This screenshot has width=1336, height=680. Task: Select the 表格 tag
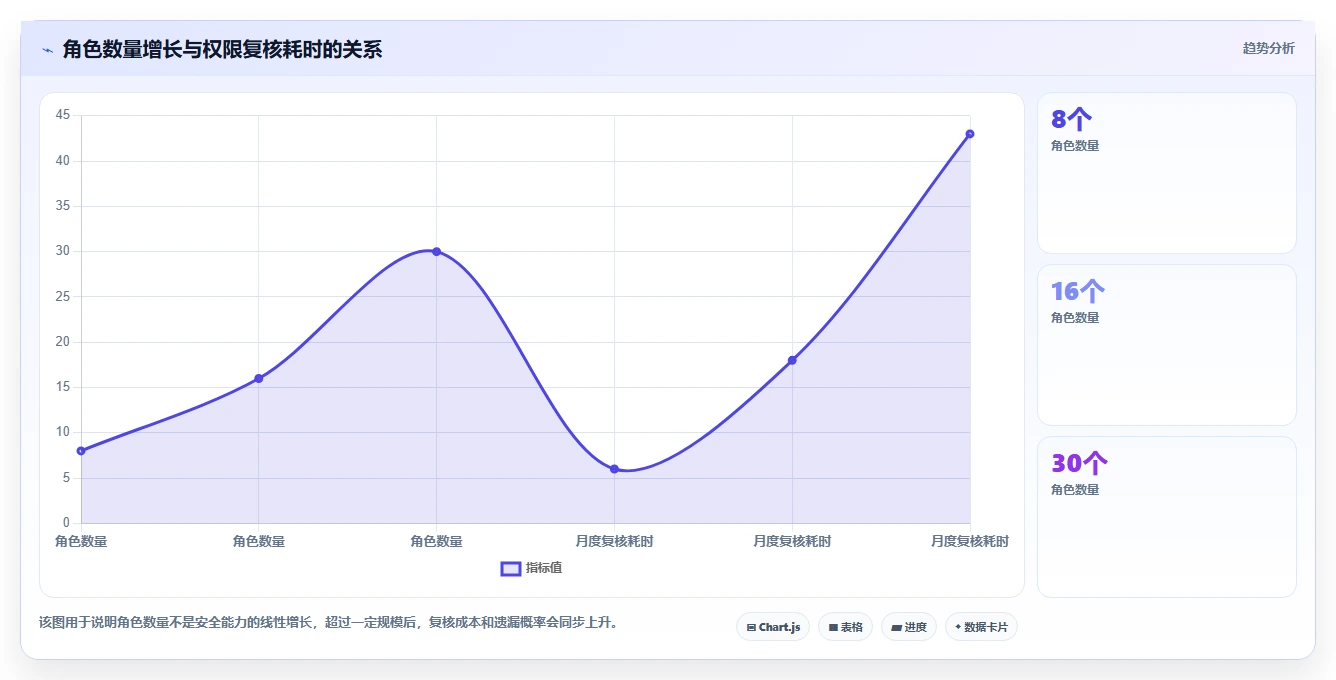[845, 627]
